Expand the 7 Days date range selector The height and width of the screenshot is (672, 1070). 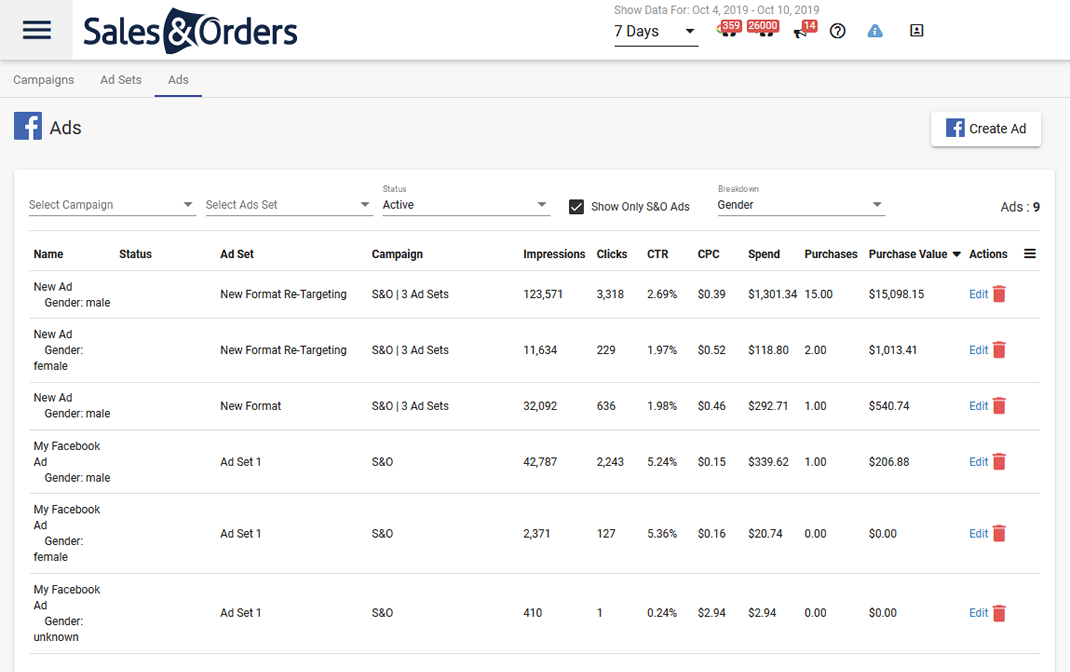[x=656, y=32]
